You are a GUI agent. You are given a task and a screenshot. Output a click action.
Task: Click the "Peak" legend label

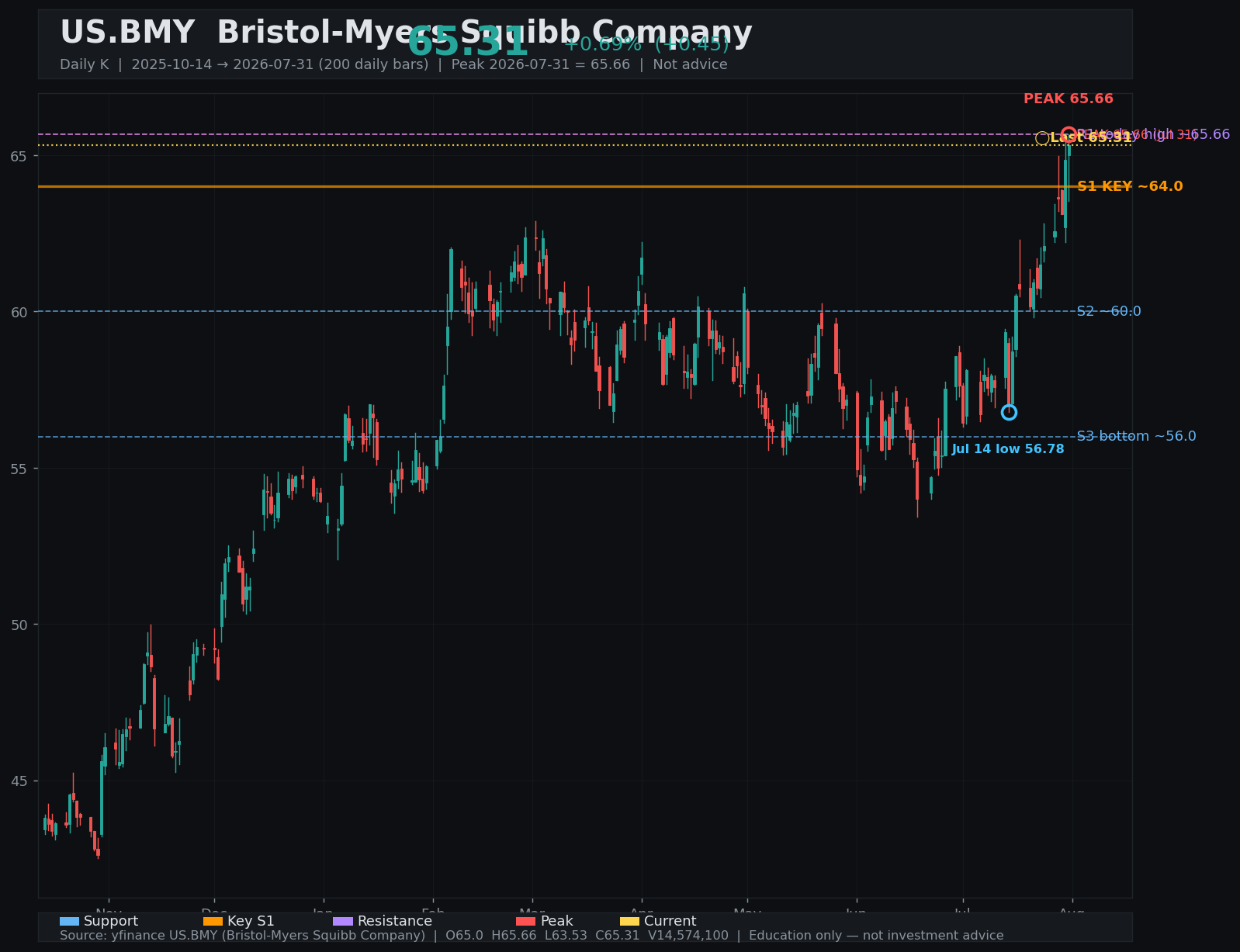point(556,921)
